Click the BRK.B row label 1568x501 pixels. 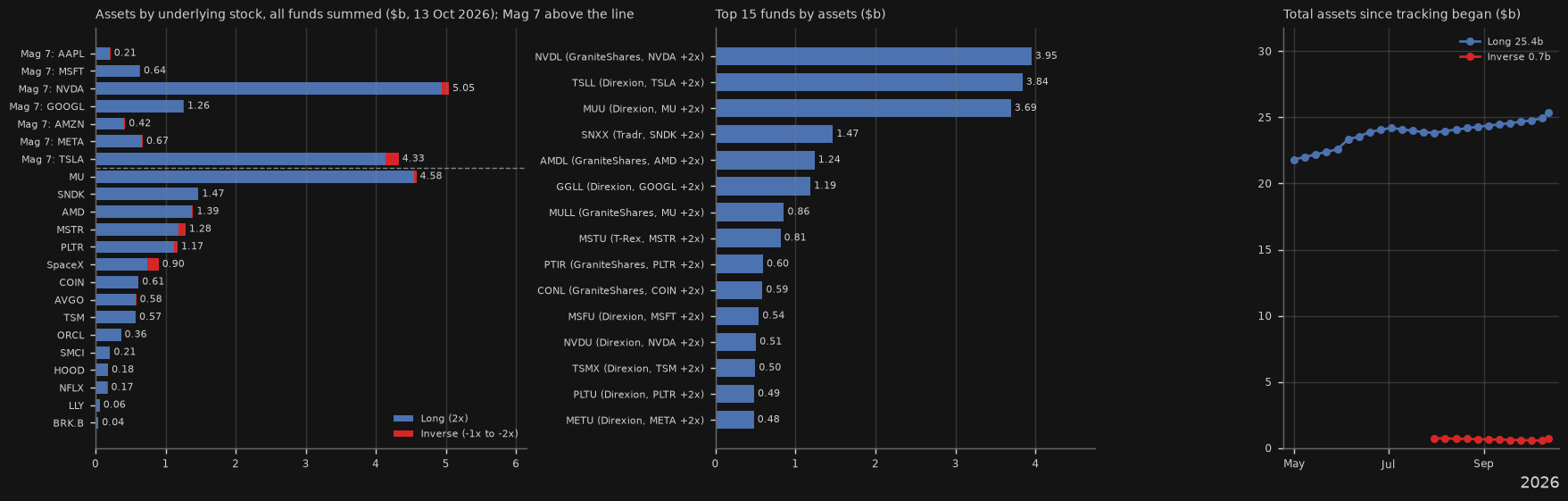(69, 423)
